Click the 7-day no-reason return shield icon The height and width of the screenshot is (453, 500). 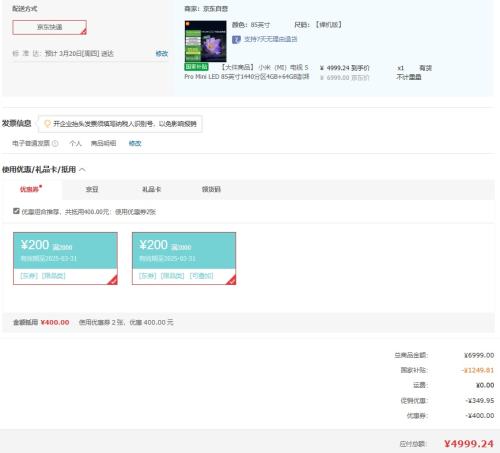pyautogui.click(x=236, y=40)
